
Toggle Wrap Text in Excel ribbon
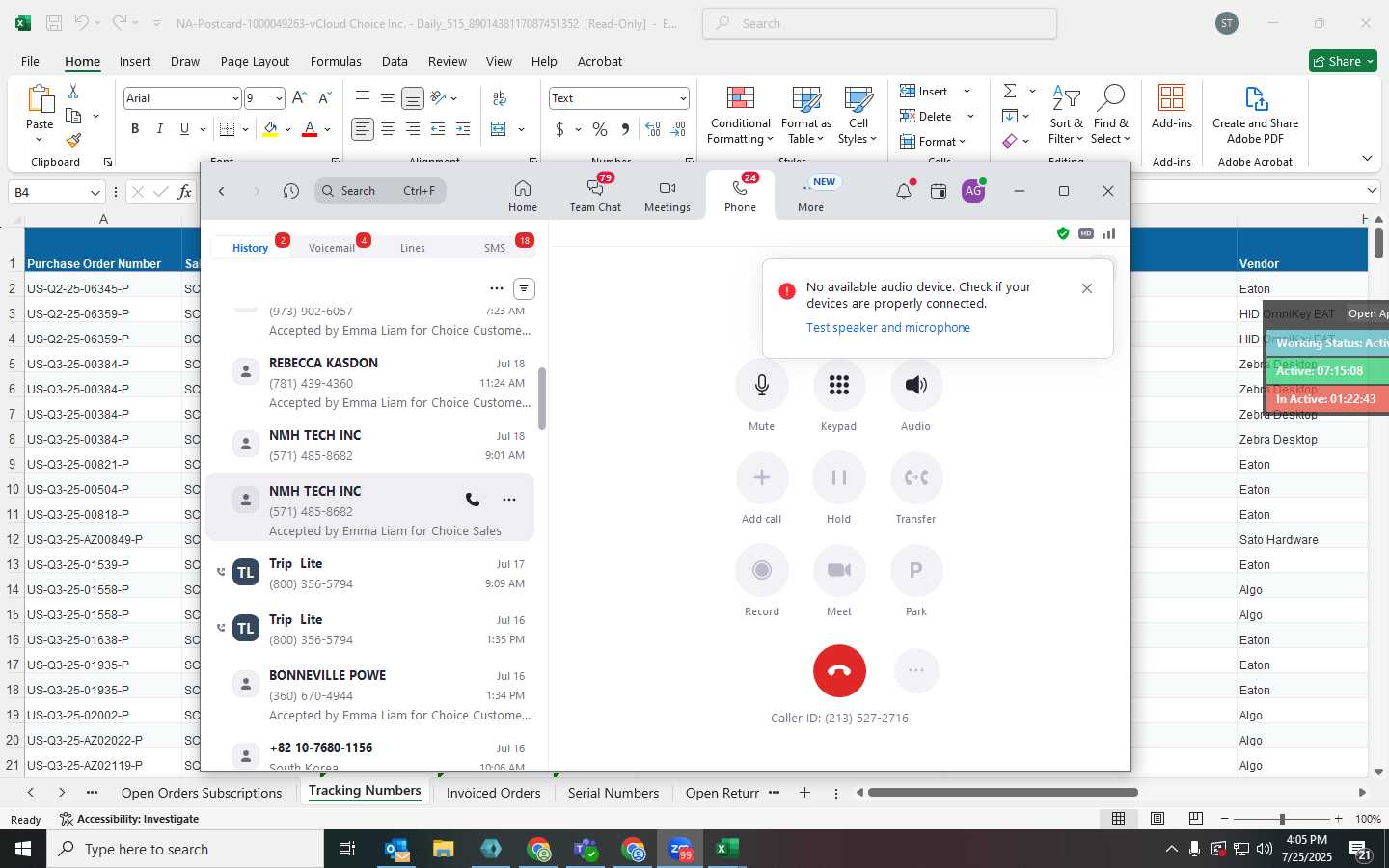(x=500, y=98)
